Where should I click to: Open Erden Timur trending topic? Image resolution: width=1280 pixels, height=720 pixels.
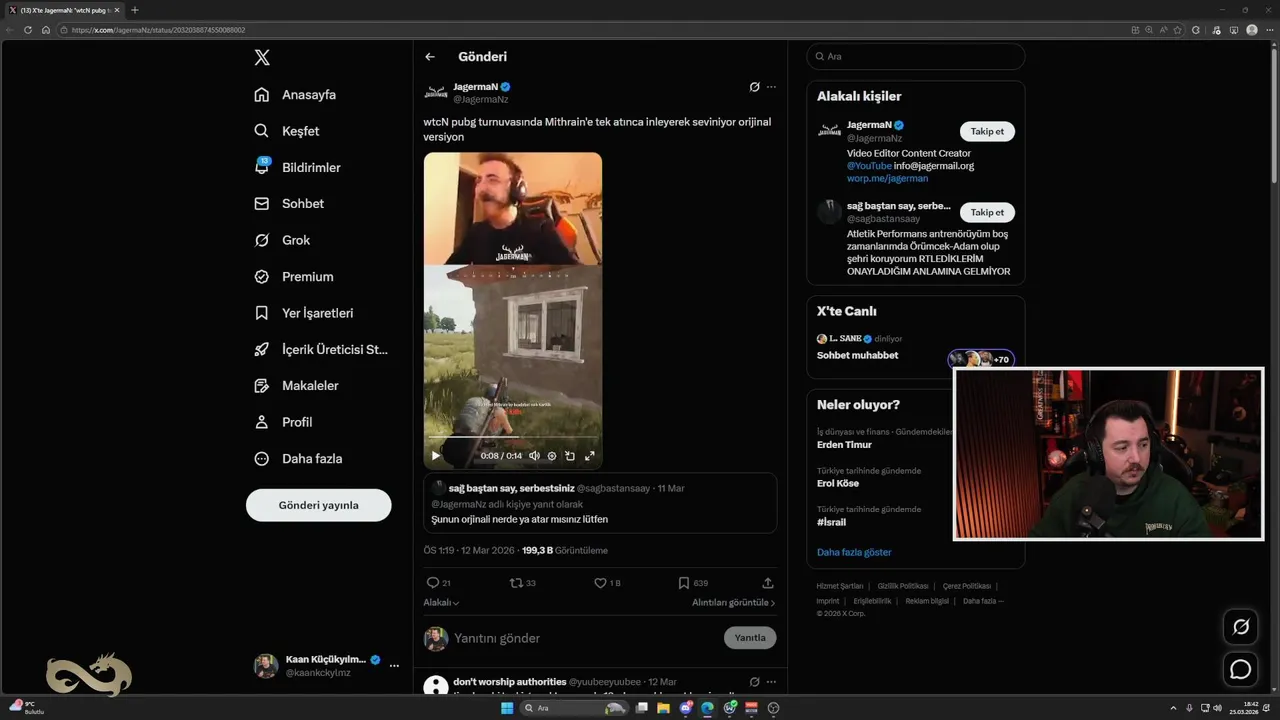844,445
